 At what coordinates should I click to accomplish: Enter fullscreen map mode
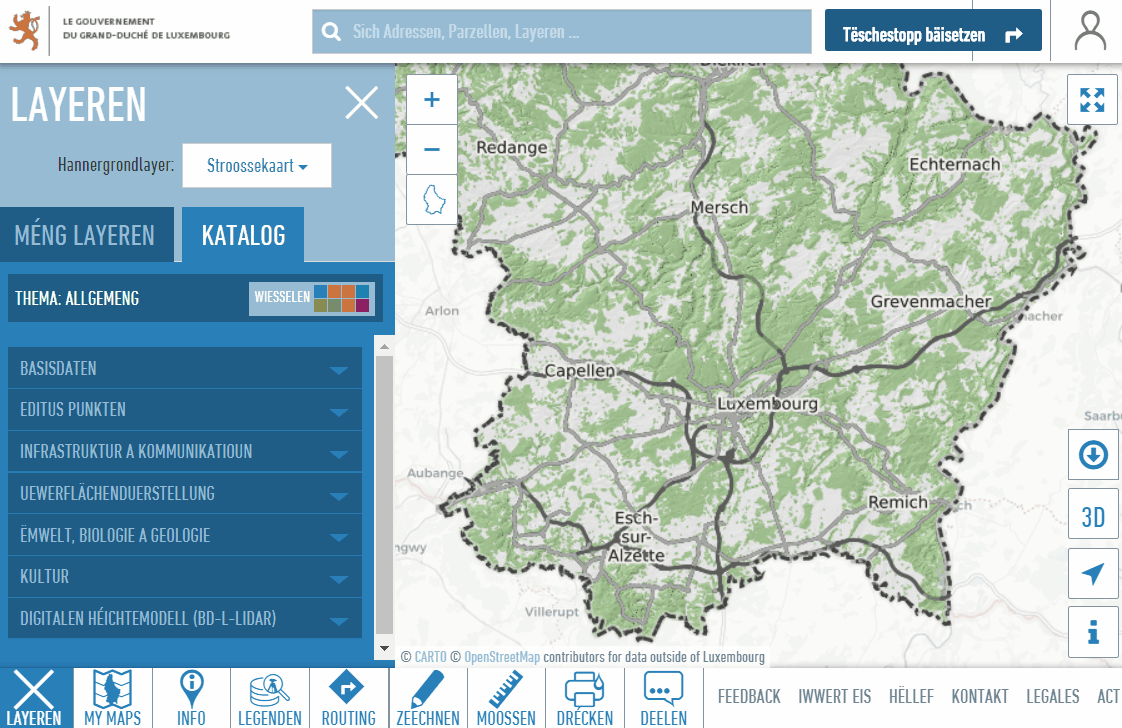coord(1092,100)
